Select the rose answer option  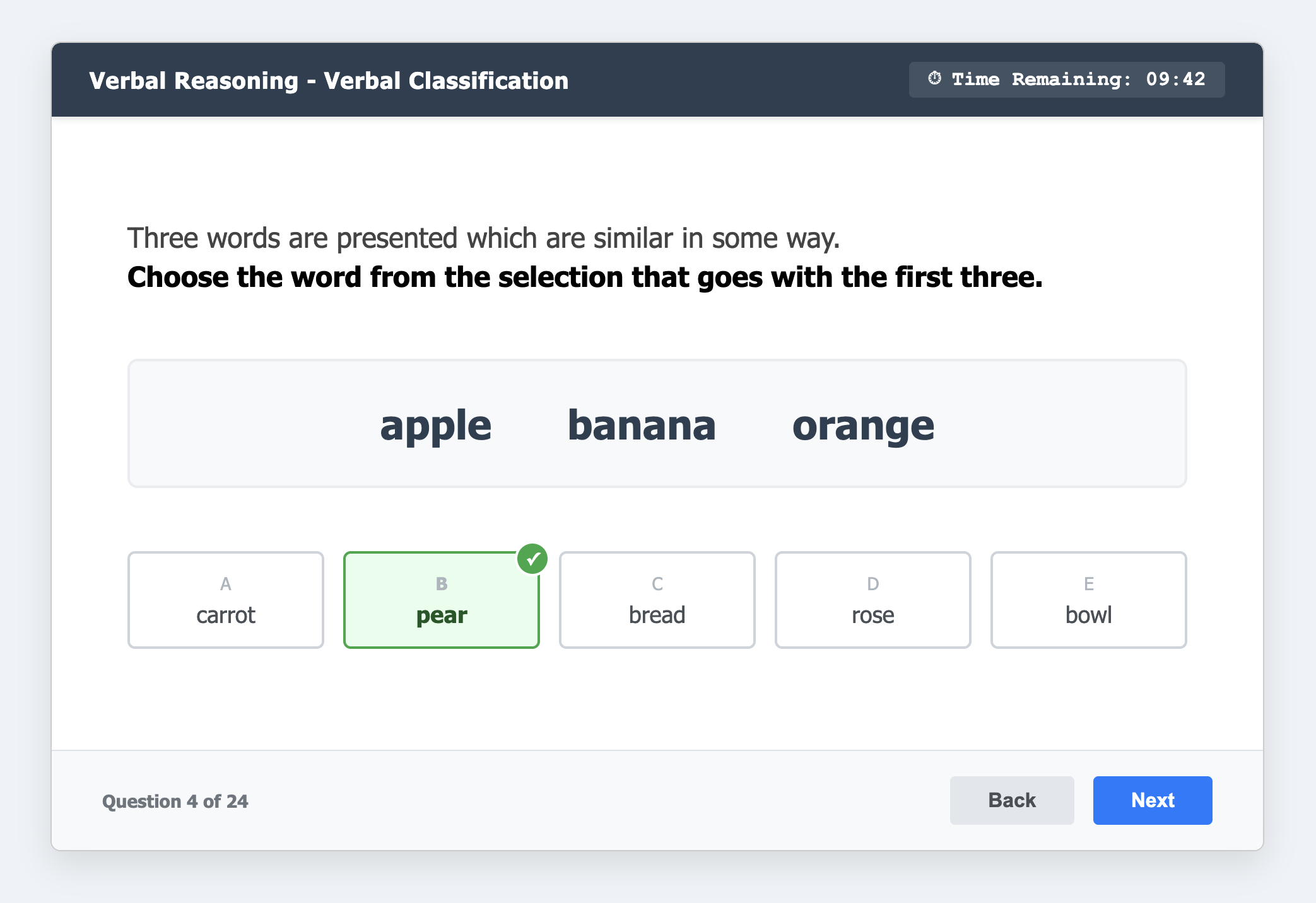[872, 600]
